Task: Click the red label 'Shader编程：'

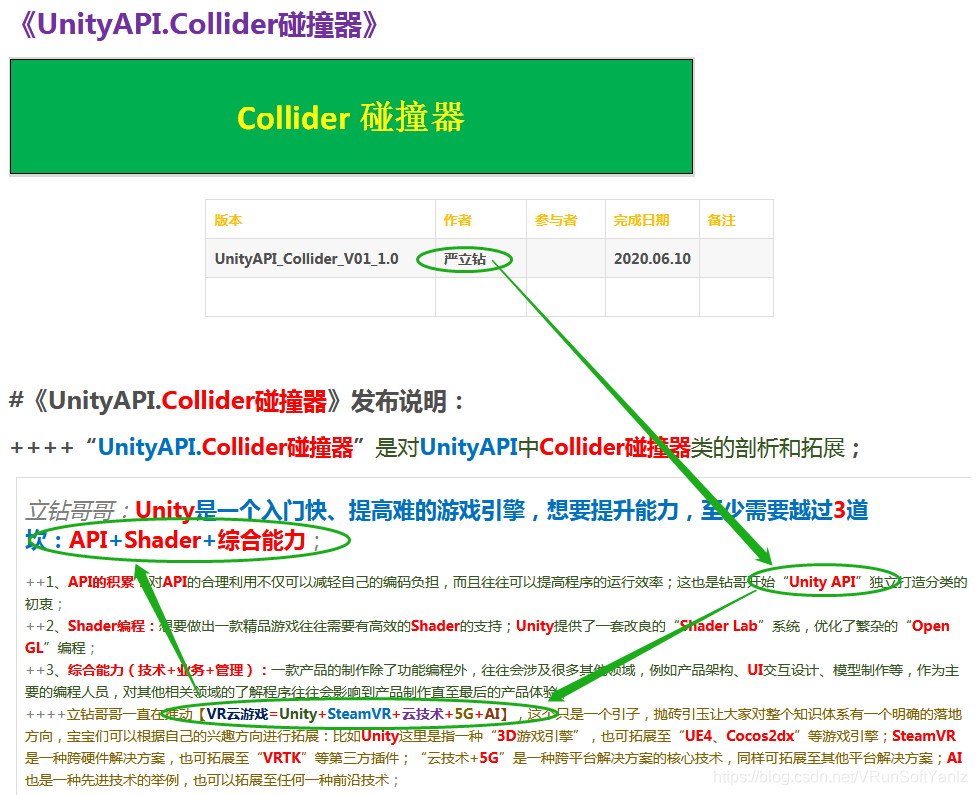Action: click(112, 626)
